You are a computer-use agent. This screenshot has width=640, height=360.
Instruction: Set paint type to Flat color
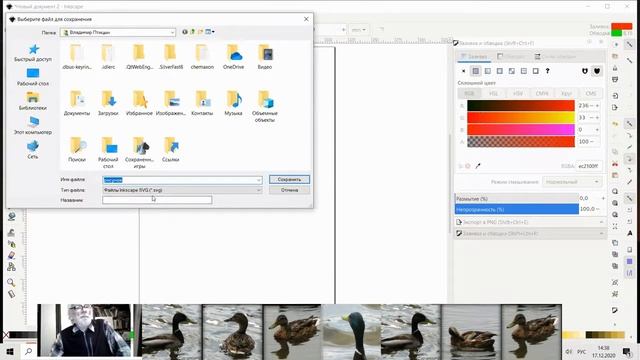[x=476, y=71]
